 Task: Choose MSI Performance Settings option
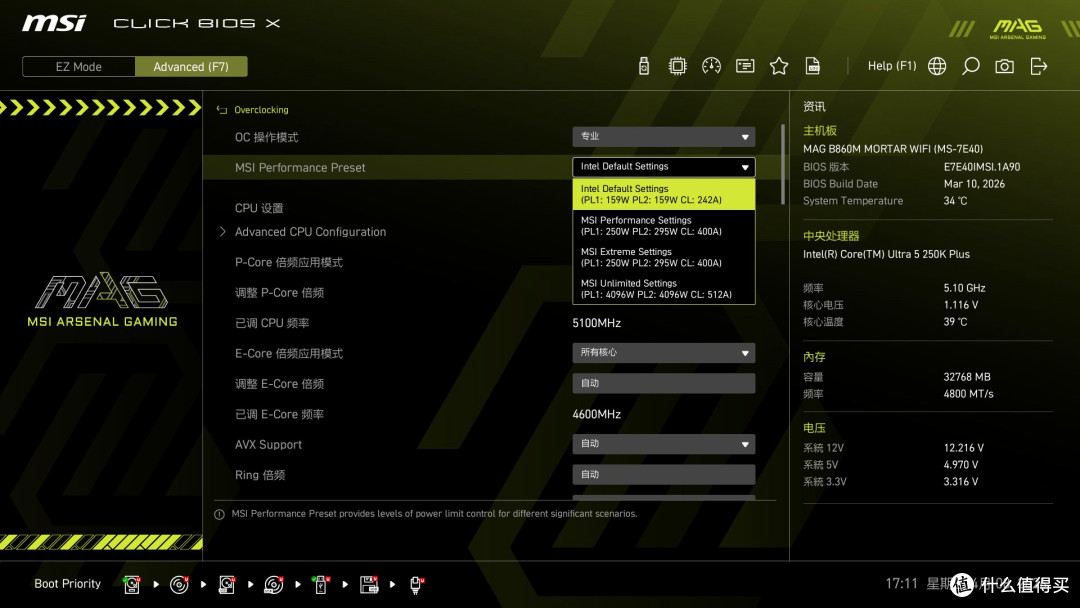pos(664,226)
